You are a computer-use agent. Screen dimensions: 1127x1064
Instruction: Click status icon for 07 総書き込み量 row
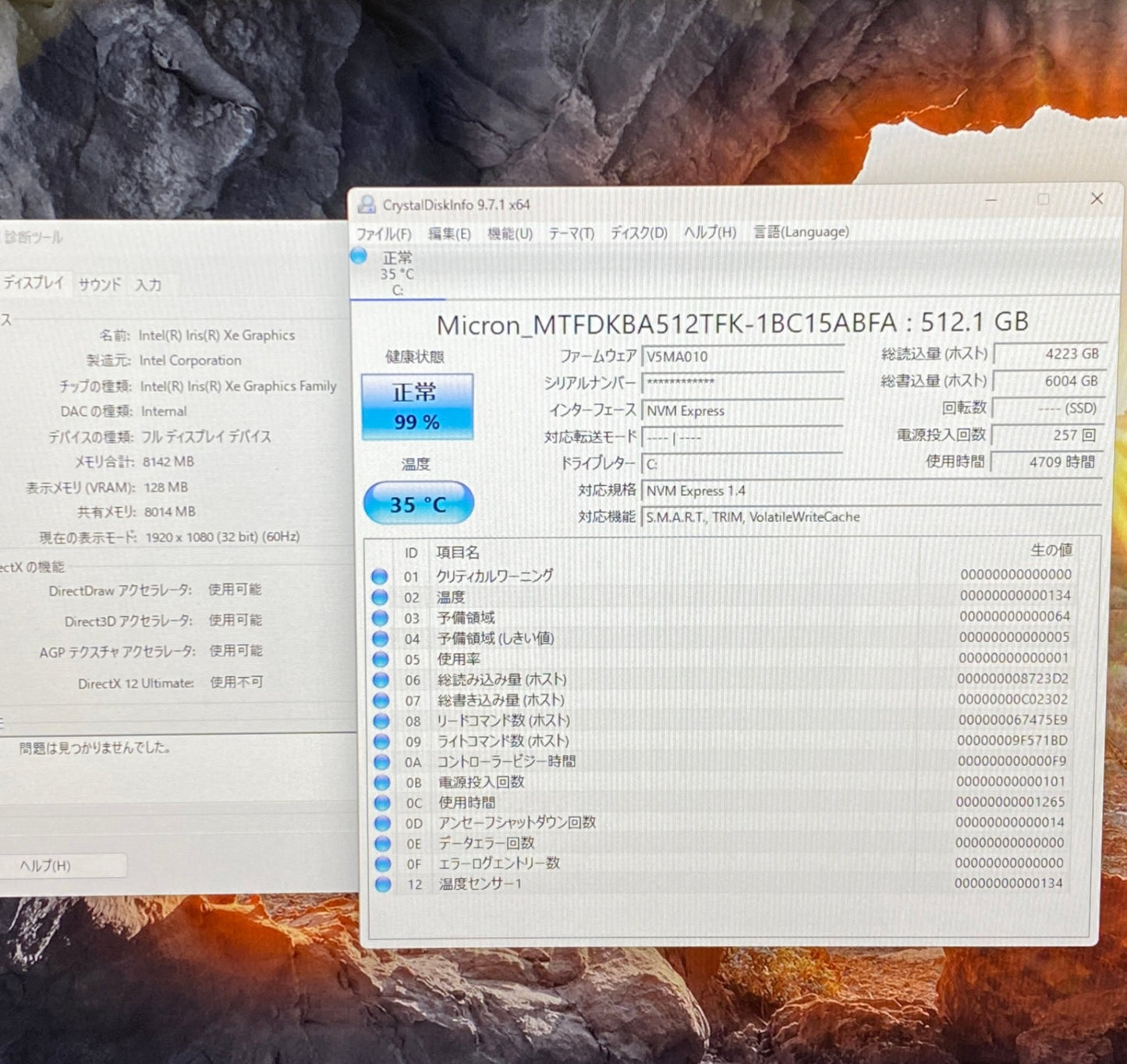click(x=381, y=700)
